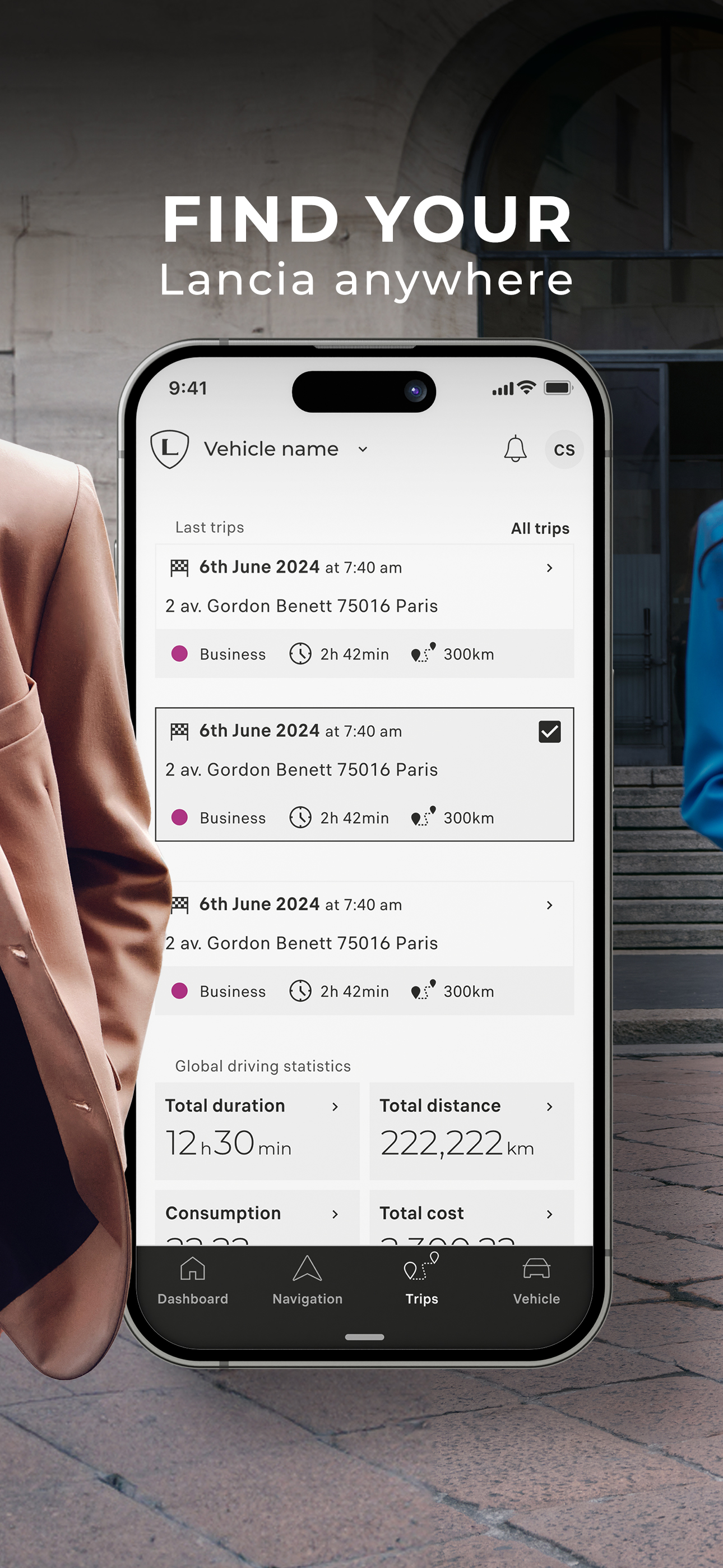
Task: Tap the third trip's magenta Business dot
Action: 179,991
